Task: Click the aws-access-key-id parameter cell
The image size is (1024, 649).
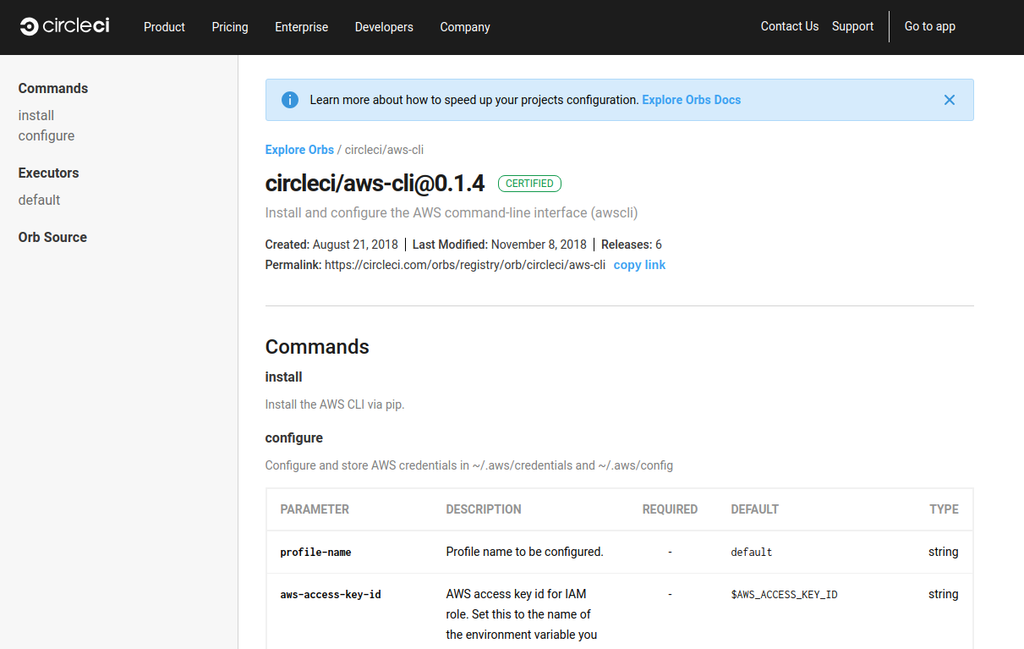Action: tap(330, 594)
